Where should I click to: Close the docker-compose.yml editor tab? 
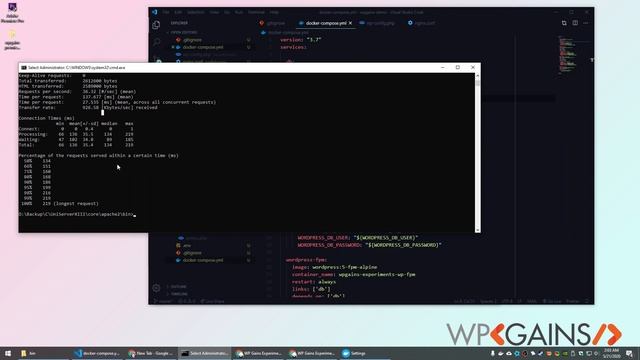point(350,23)
